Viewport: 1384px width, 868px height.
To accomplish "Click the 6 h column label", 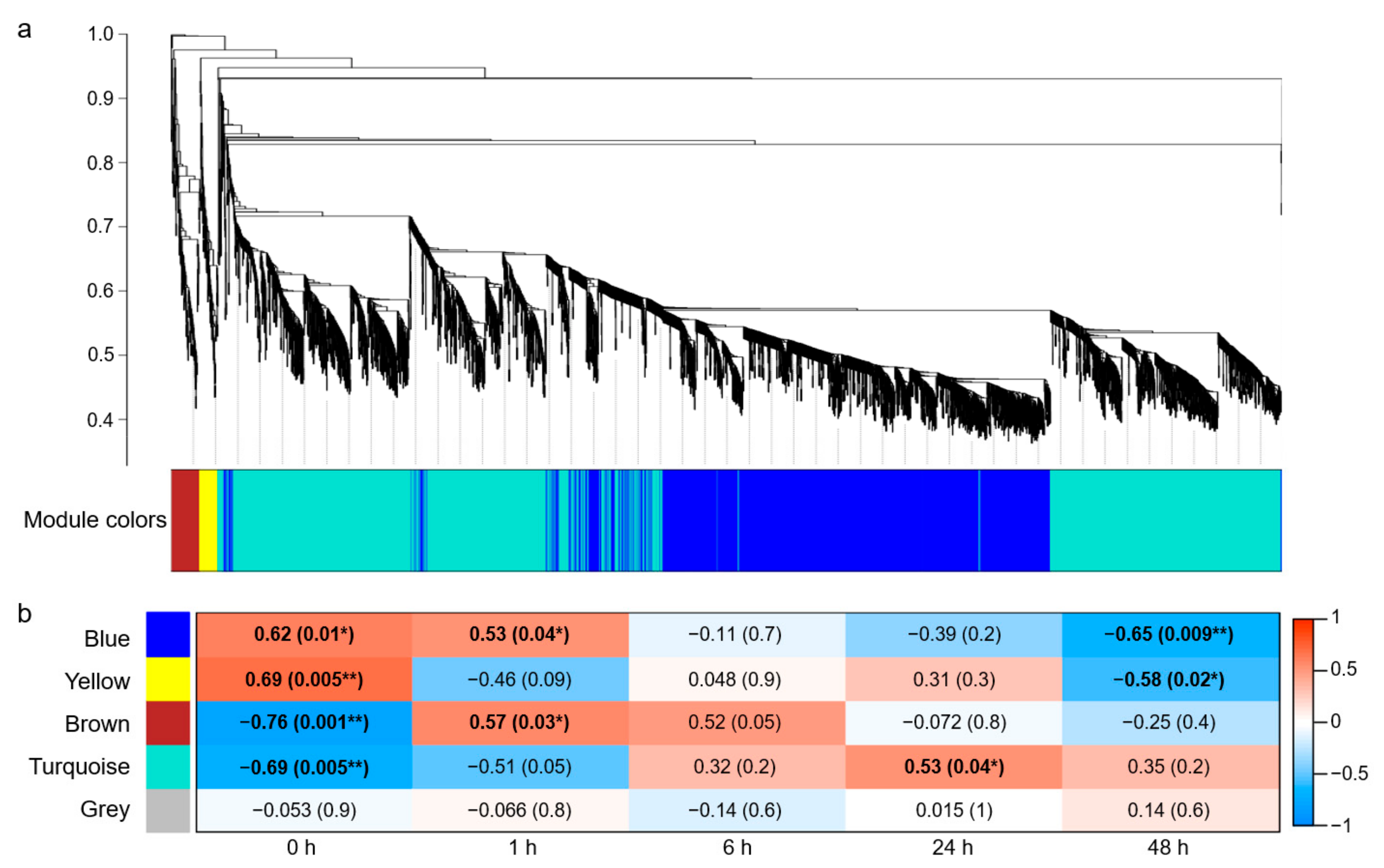I will pos(737,848).
